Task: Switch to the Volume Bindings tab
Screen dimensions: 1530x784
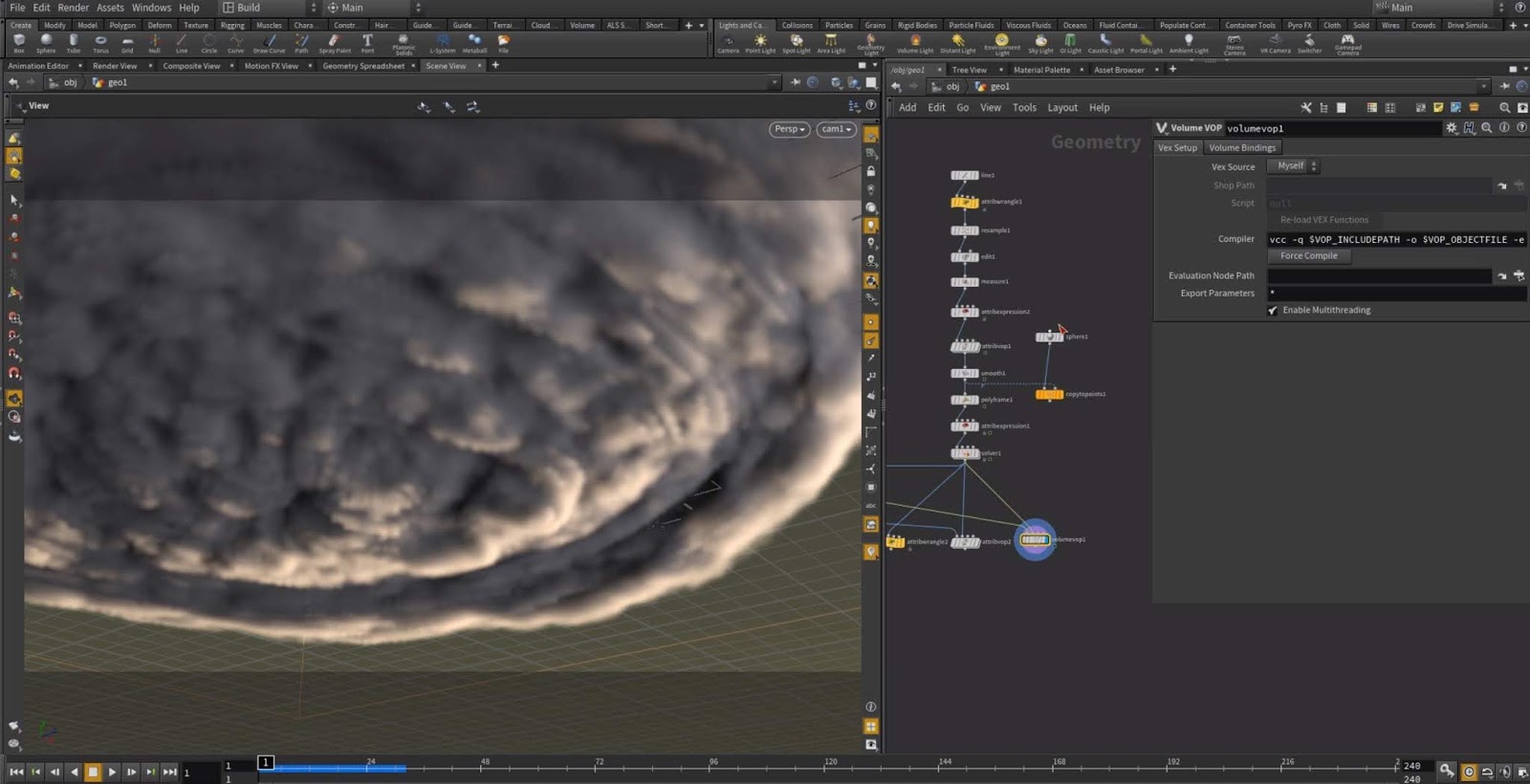Action: click(1241, 148)
